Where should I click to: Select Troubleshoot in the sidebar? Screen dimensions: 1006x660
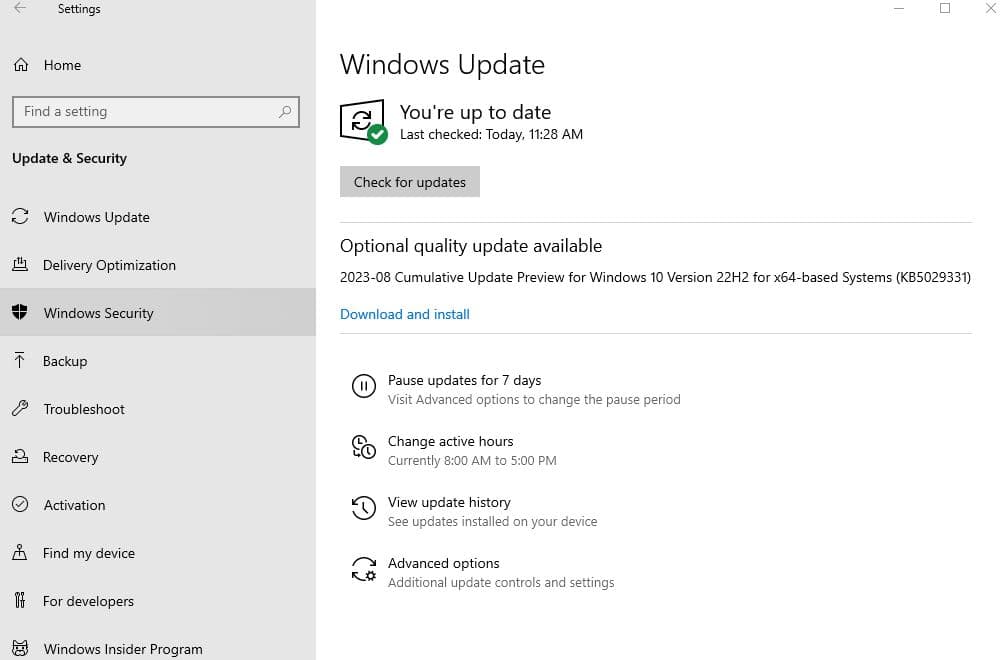pos(158,409)
